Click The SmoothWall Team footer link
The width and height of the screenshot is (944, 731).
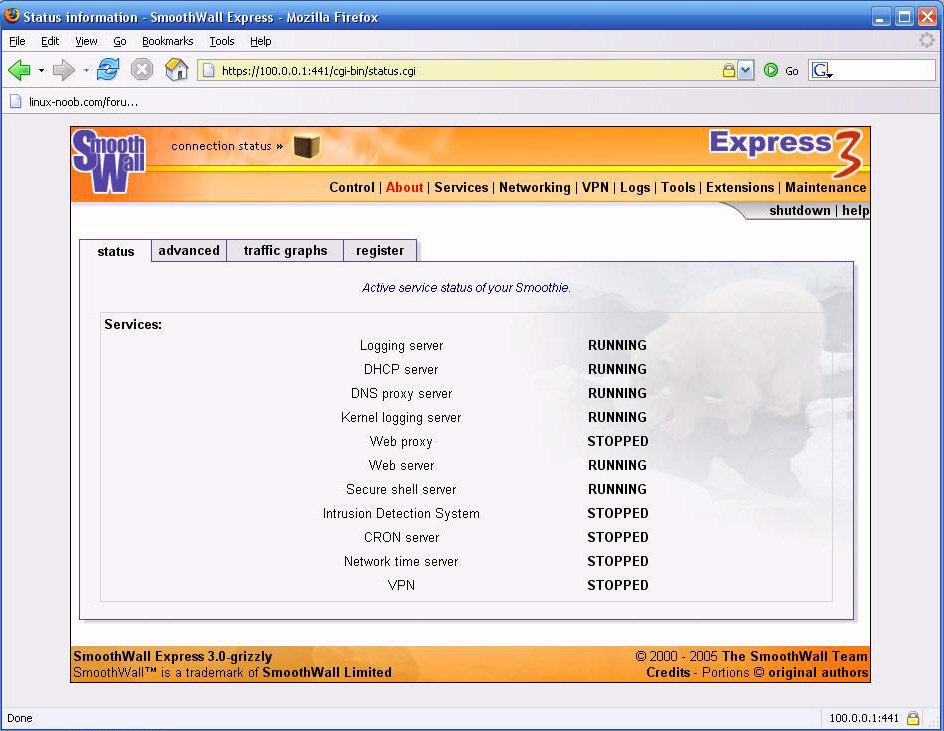pos(795,656)
